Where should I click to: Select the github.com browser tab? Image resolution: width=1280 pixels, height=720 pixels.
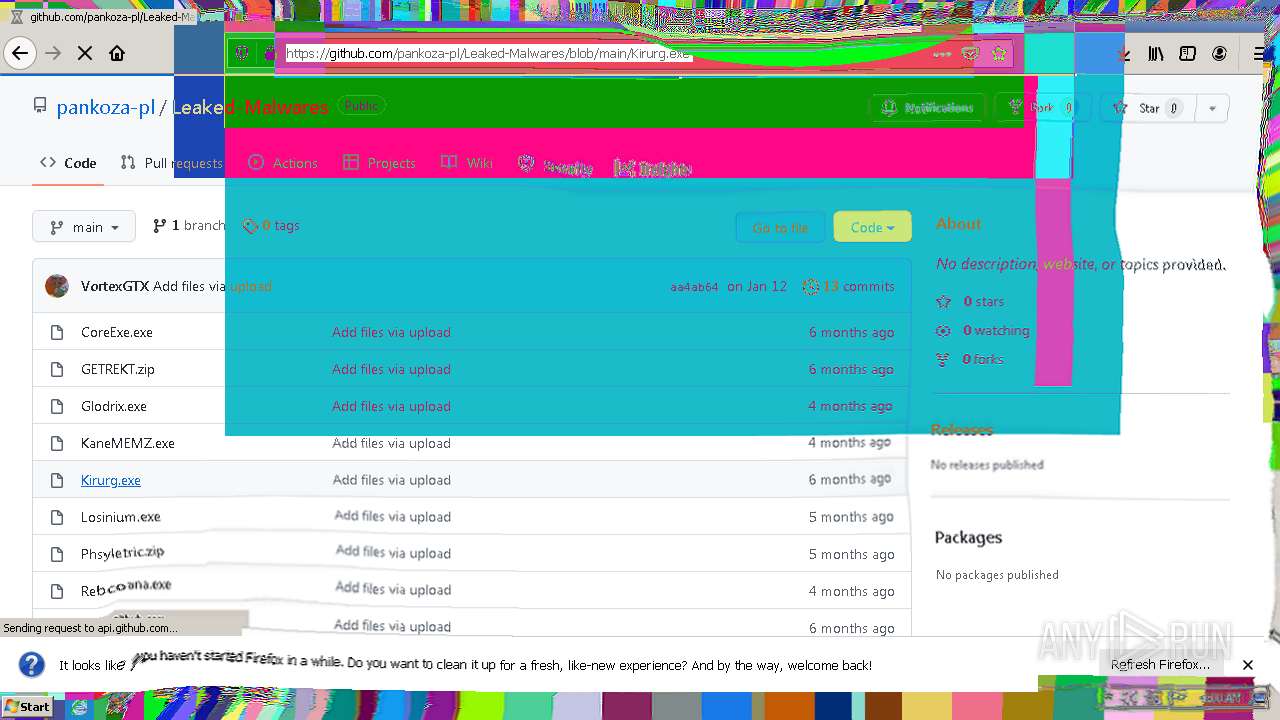click(x=100, y=17)
